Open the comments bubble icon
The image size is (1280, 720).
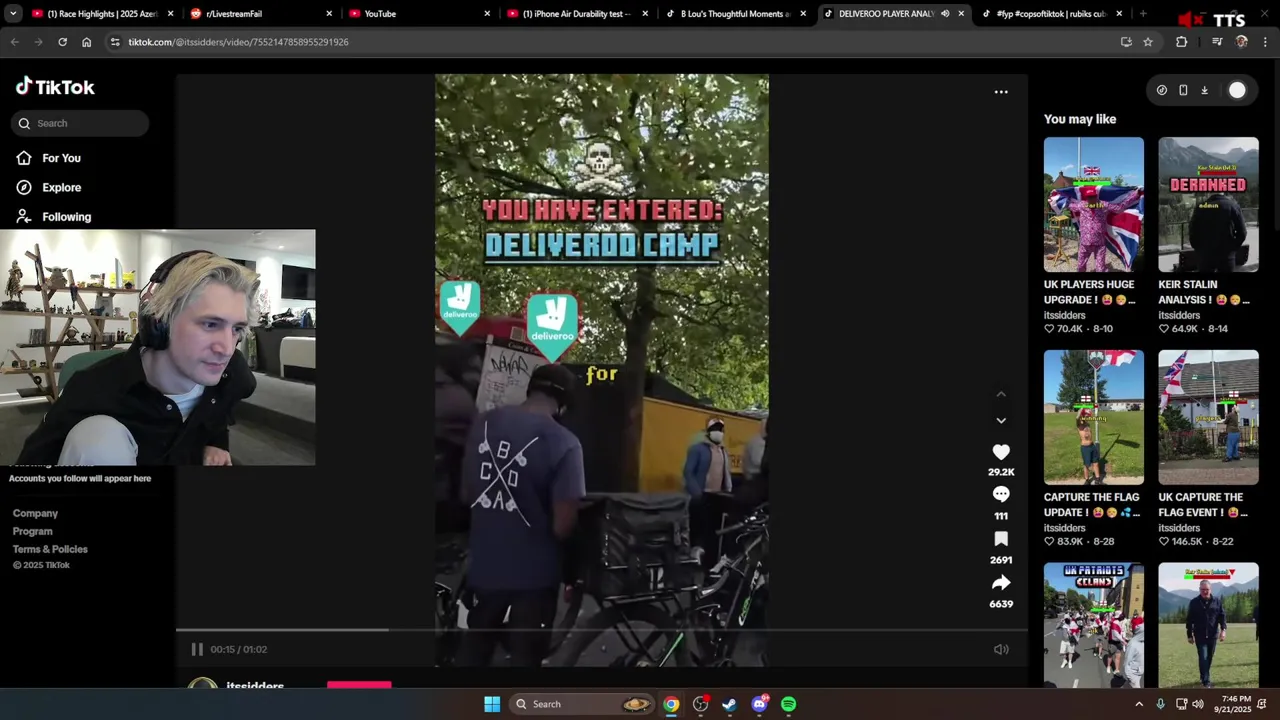pos(1001,494)
